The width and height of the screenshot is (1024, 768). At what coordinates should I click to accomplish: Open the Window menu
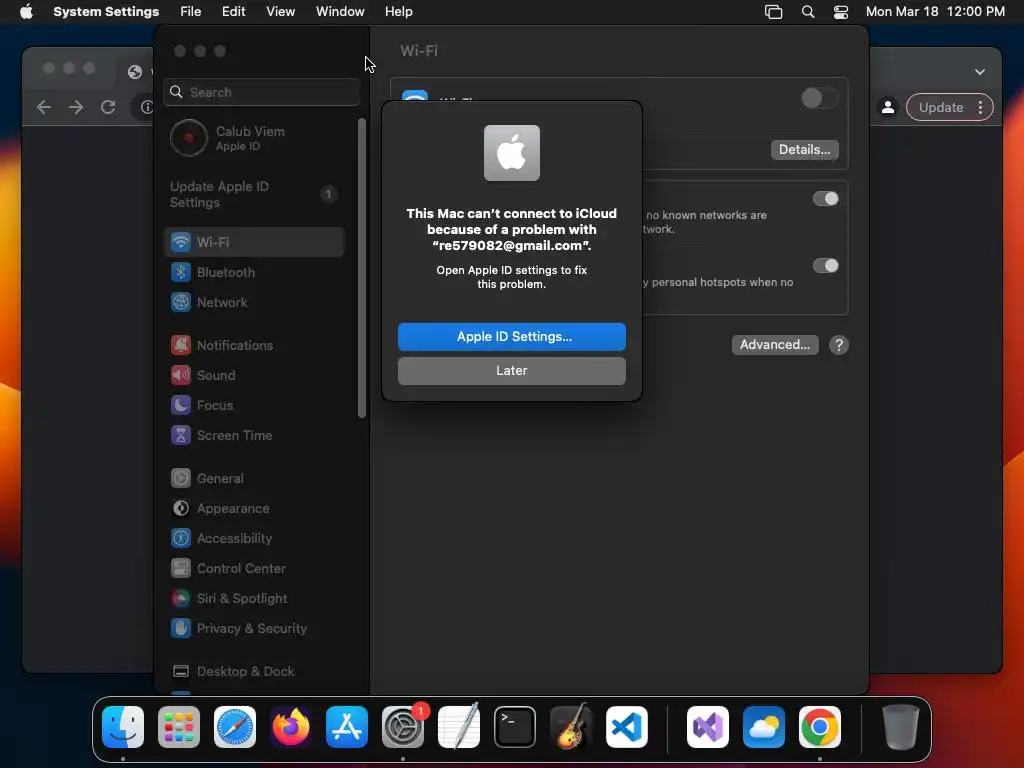[x=340, y=12]
